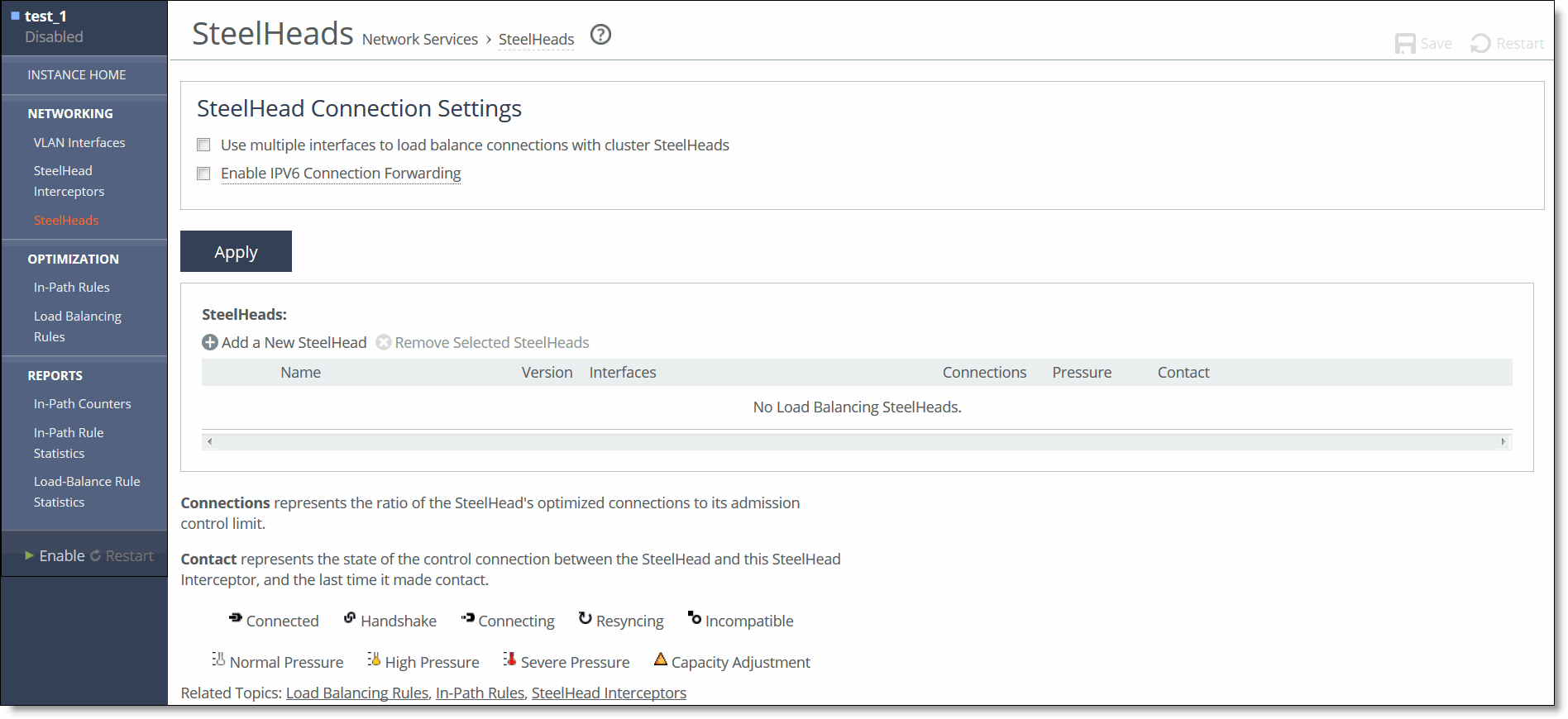This screenshot has height=719, width=1568.
Task: Click the 'No Load Balancing SteelHeads.' message
Action: [857, 407]
